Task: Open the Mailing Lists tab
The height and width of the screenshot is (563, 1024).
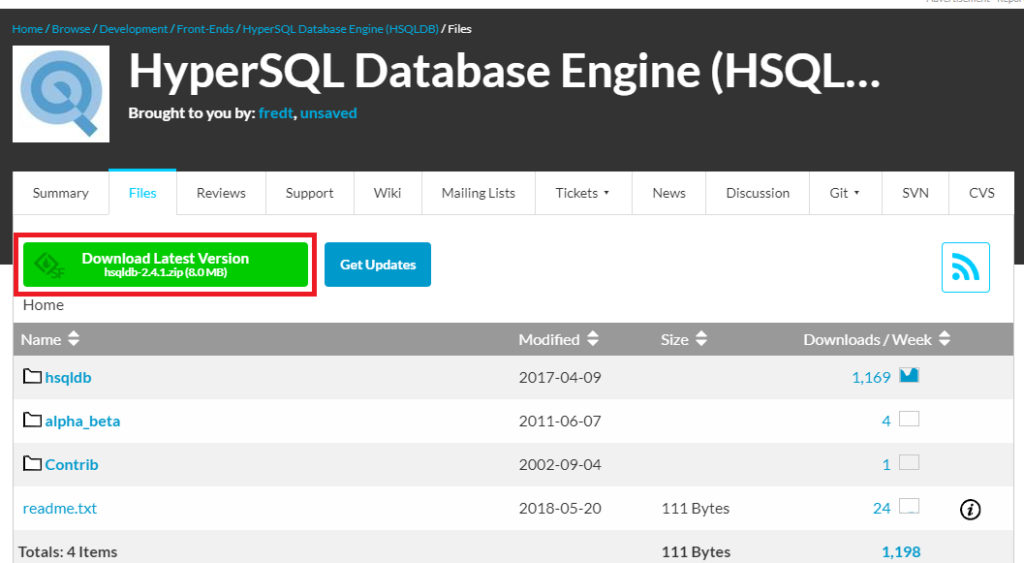Action: coord(478,193)
